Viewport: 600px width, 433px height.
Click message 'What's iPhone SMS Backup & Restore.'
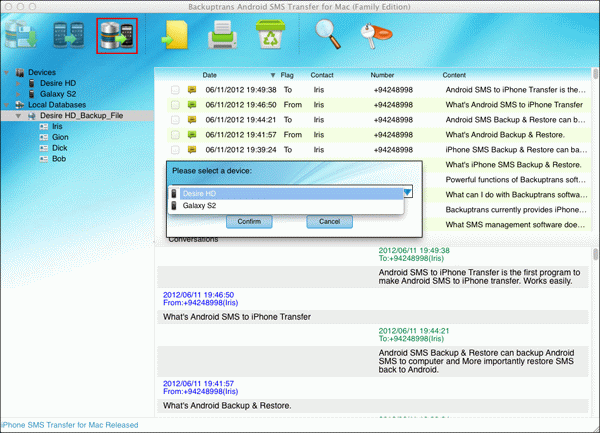(x=514, y=165)
